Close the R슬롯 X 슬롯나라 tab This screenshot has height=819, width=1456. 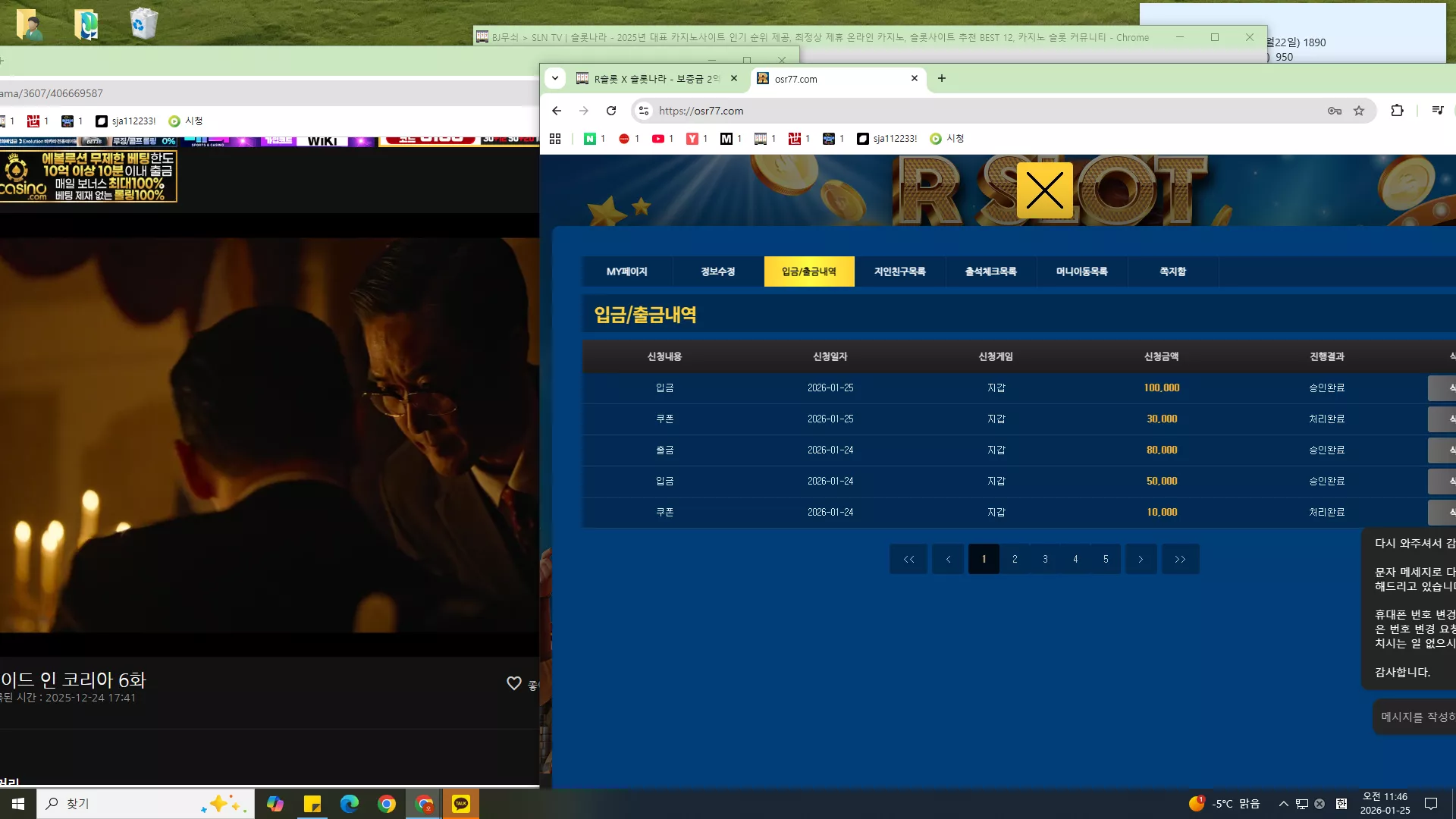(734, 78)
